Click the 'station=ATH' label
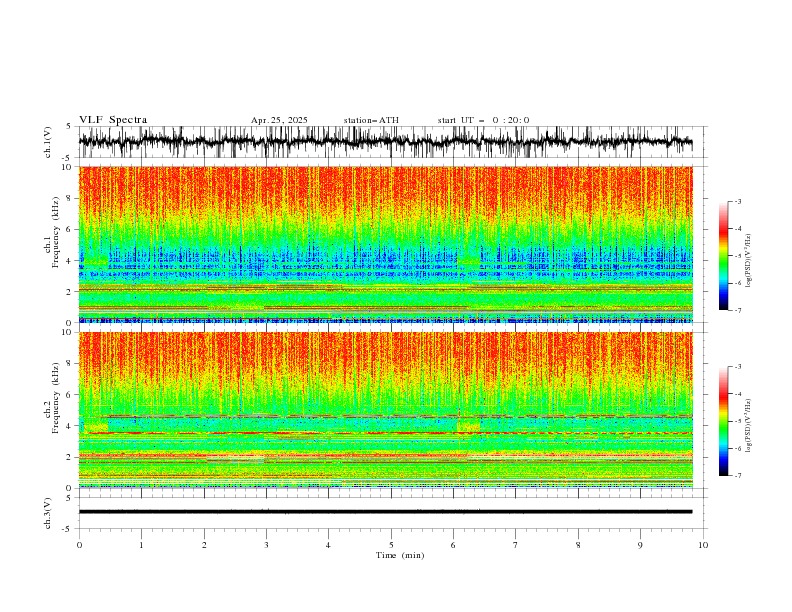The width and height of the screenshot is (792, 612). click(x=371, y=120)
